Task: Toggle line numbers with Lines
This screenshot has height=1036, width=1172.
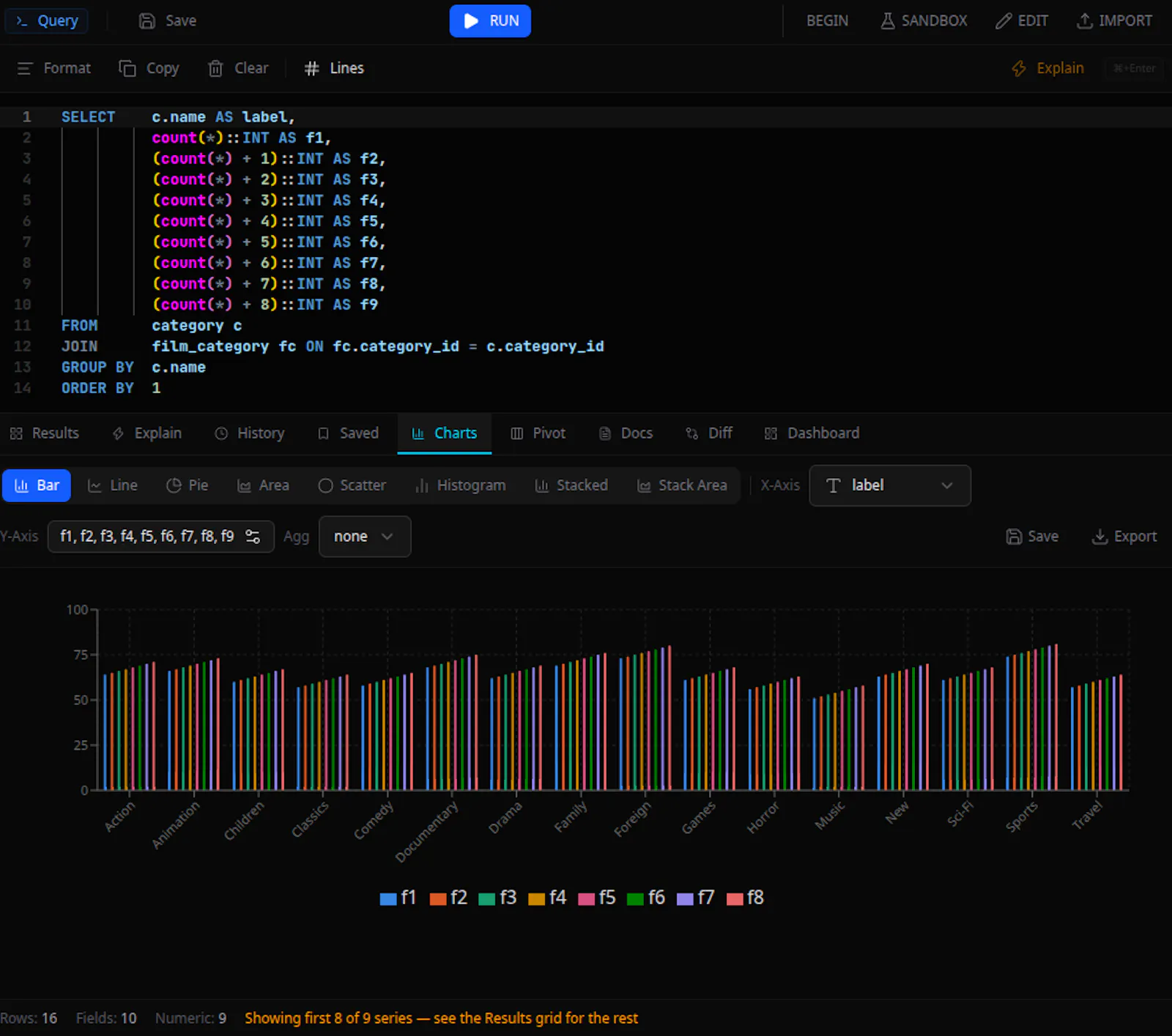Action: [x=334, y=68]
